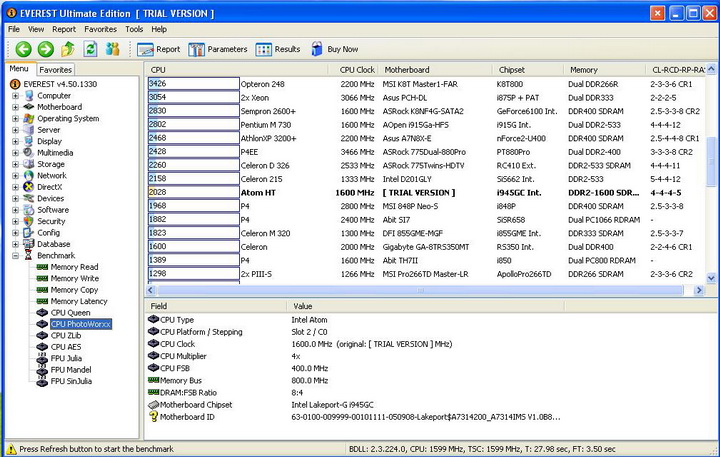Screen dimensions: 720x457
Task: Expand the Multimedia tree node
Action: (15, 153)
